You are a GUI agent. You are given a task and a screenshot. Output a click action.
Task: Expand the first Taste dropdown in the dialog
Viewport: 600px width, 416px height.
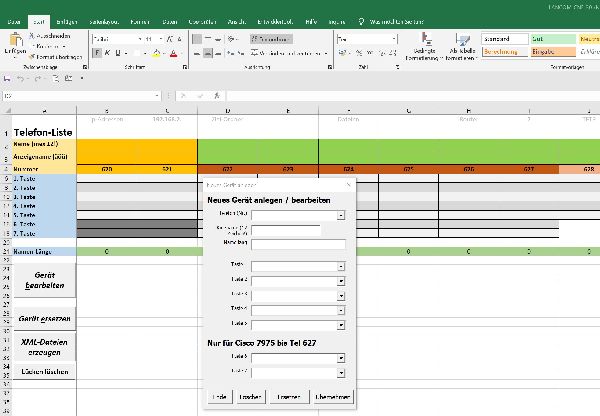point(341,267)
